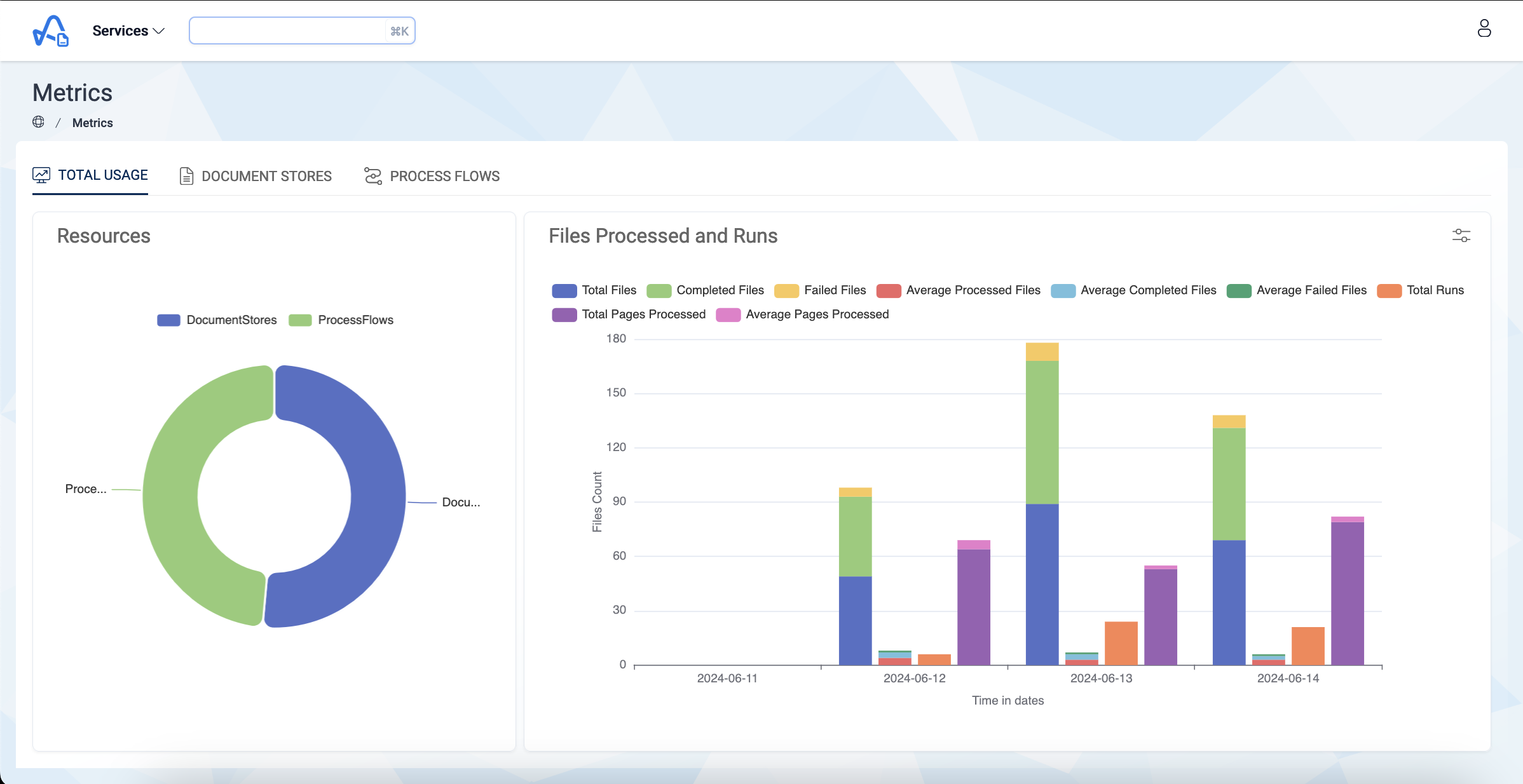Click the 'Files Count' axis title
The width and height of the screenshot is (1523, 784).
[x=597, y=502]
